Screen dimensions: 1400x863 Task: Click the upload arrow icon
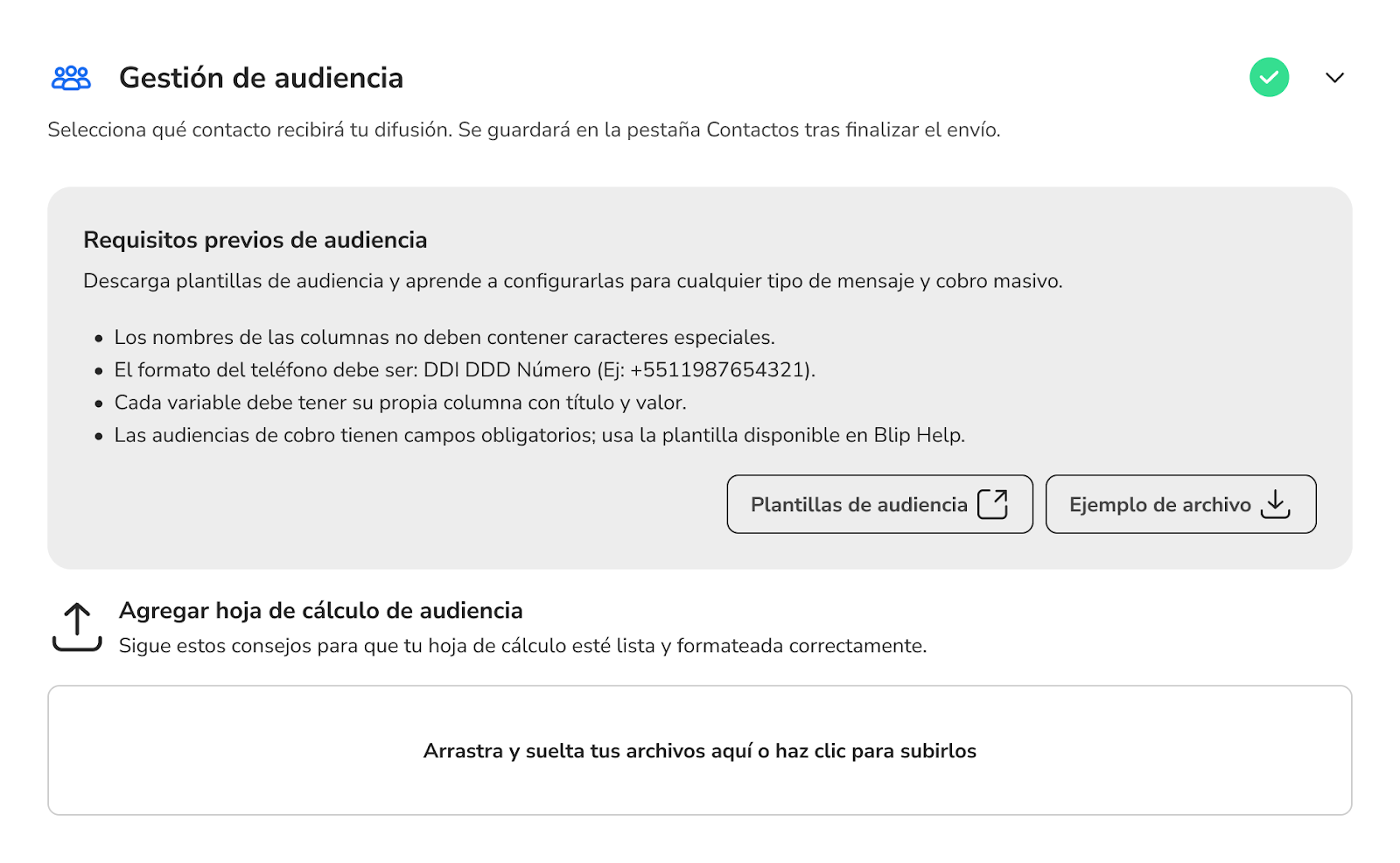77,627
